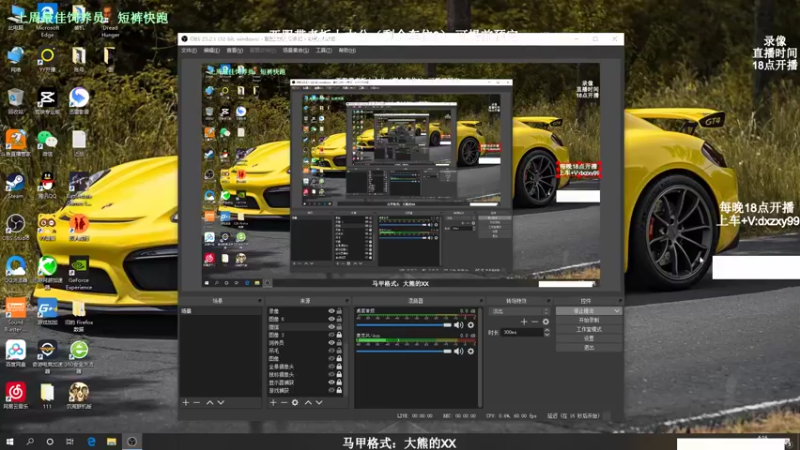Image resolution: width=800 pixels, height=450 pixels.
Task: Open settings gear for 桌面音频 mixer channel
Action: click(470, 325)
